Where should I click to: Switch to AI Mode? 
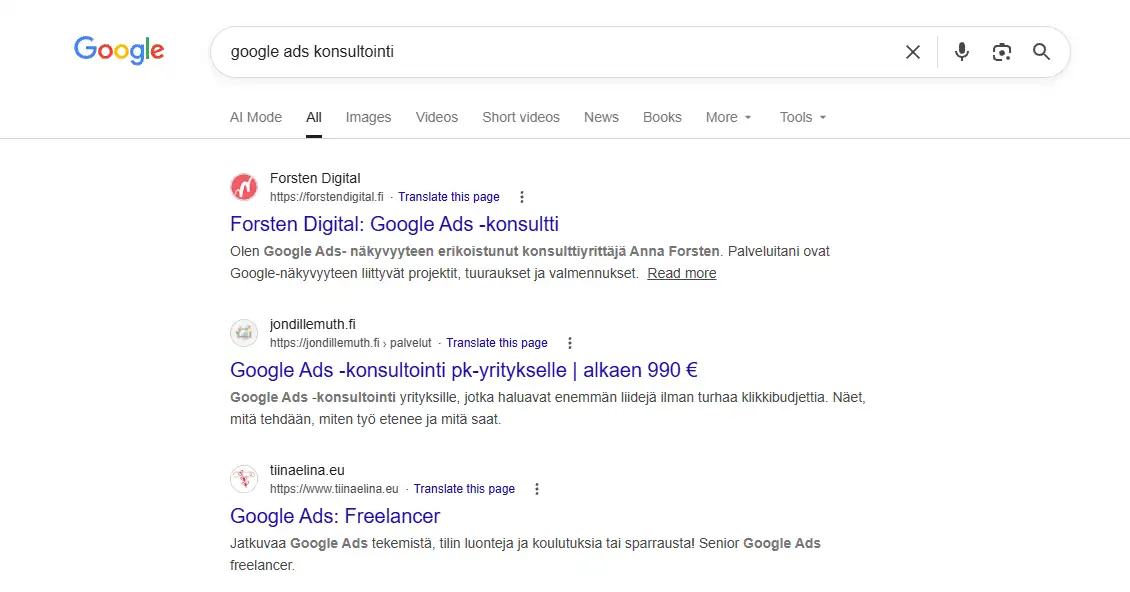click(255, 117)
